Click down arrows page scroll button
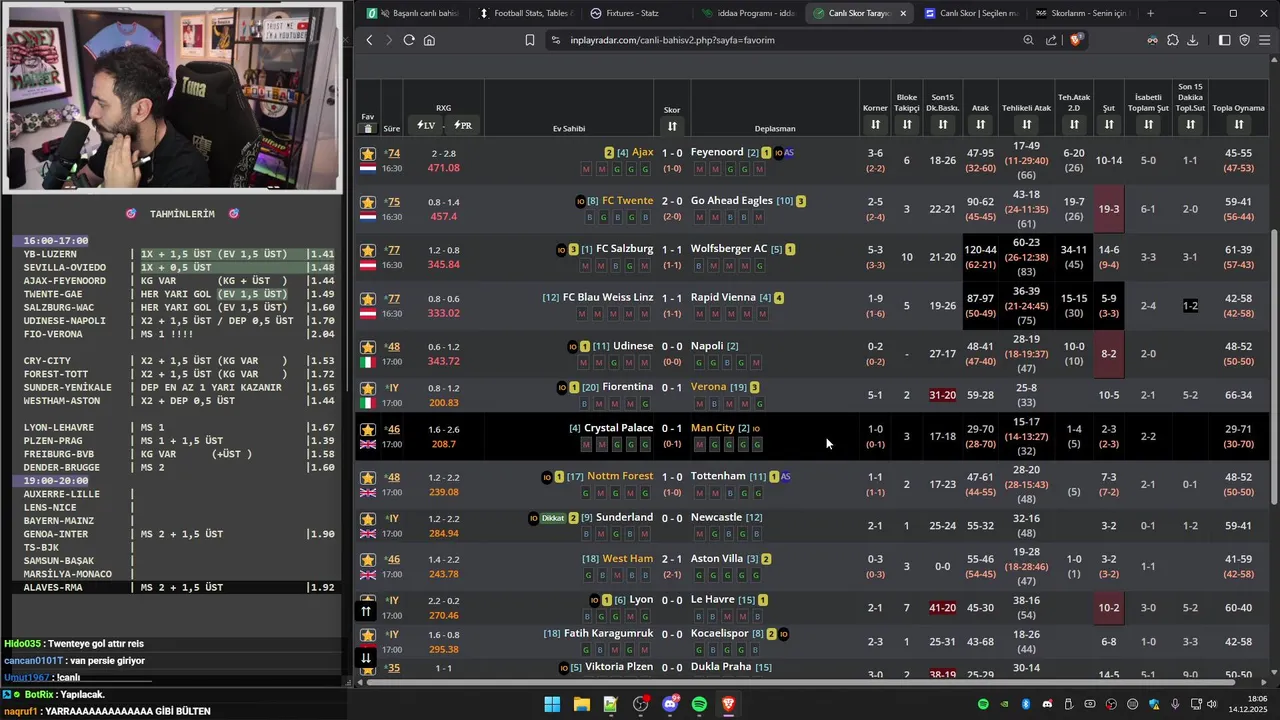1280x720 pixels. click(366, 657)
